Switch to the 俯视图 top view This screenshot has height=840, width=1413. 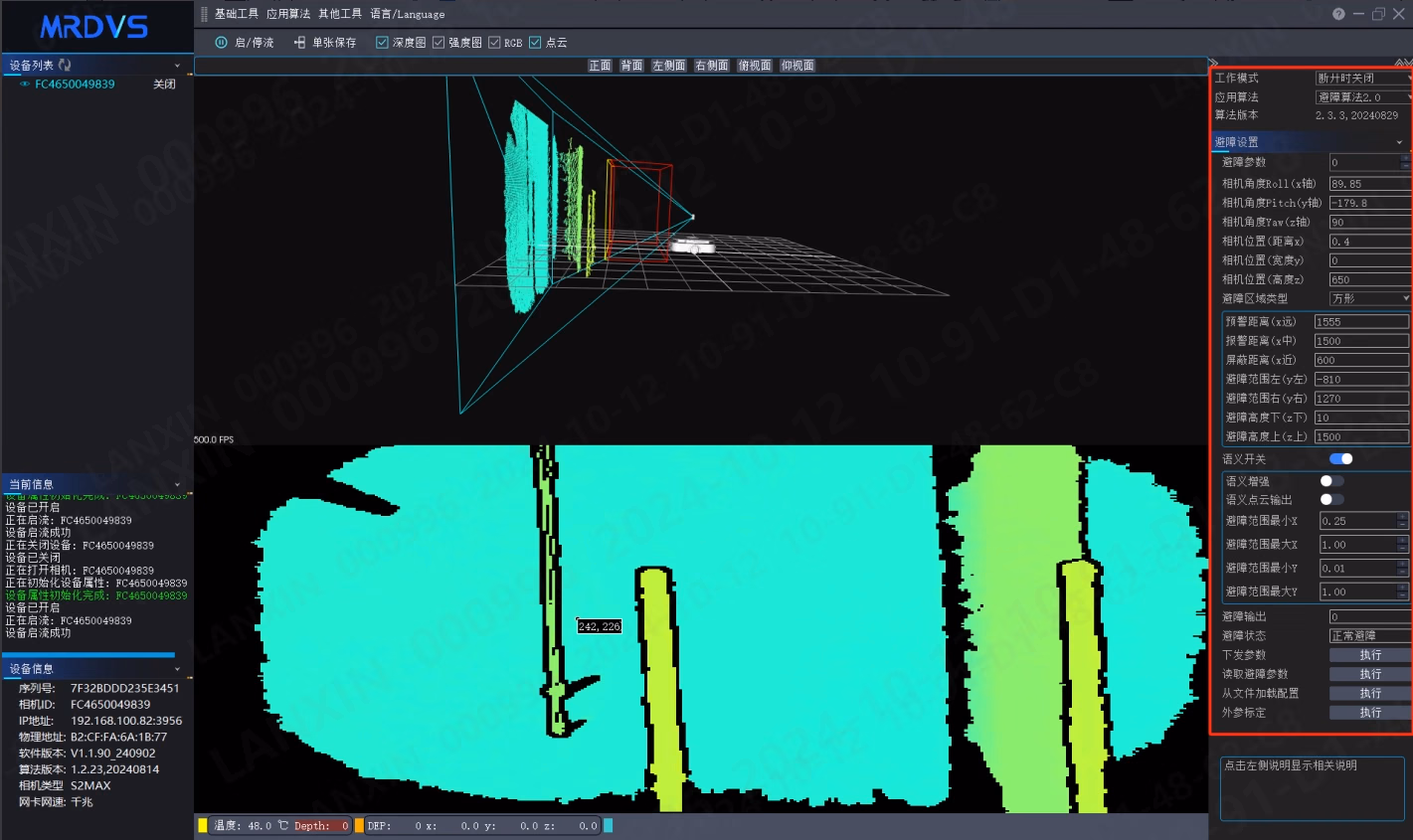755,66
